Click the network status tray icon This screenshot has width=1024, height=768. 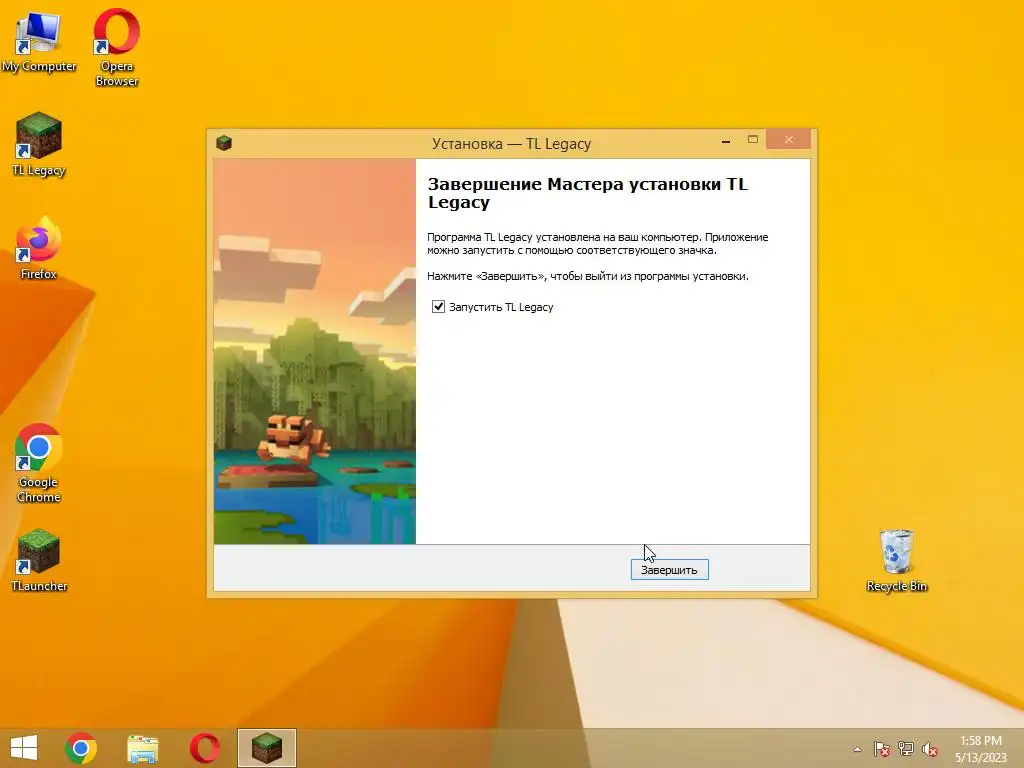click(x=906, y=749)
